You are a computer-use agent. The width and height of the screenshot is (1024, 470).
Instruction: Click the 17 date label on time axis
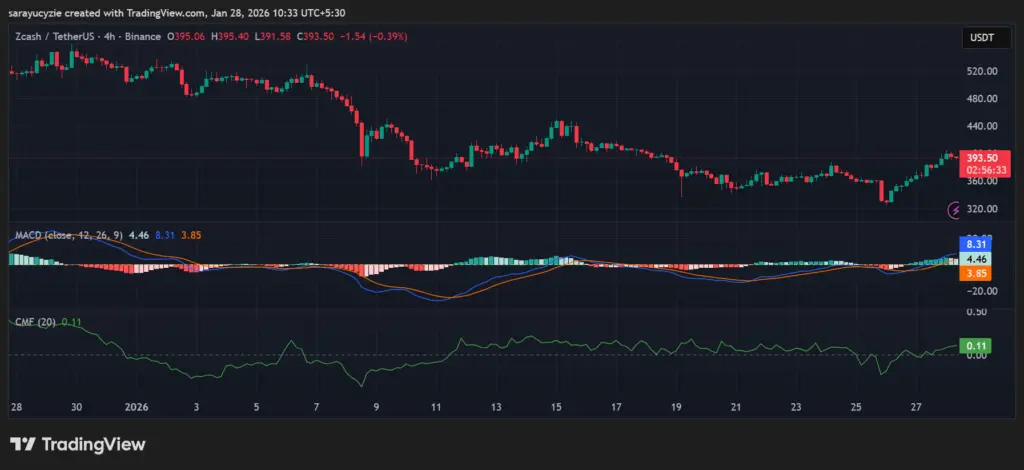point(616,407)
